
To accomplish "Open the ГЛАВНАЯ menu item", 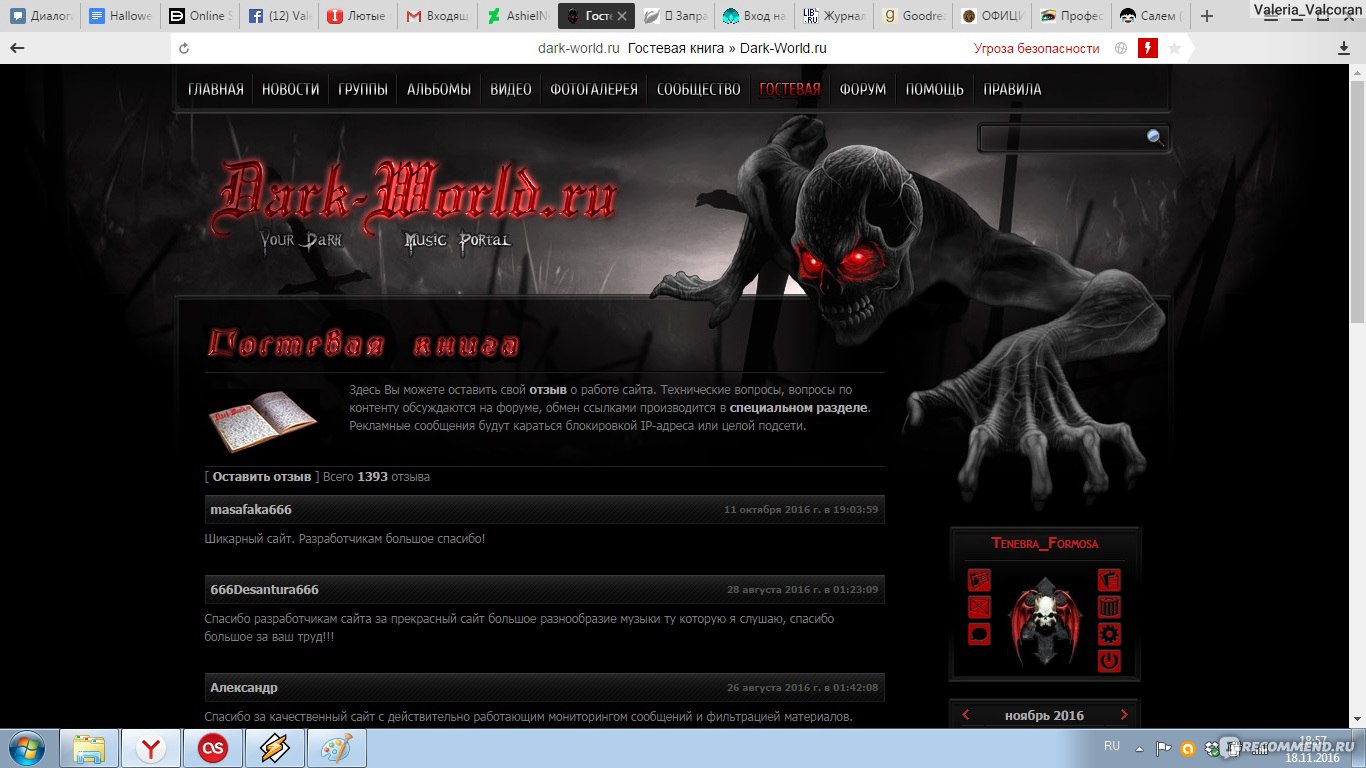I will point(216,89).
